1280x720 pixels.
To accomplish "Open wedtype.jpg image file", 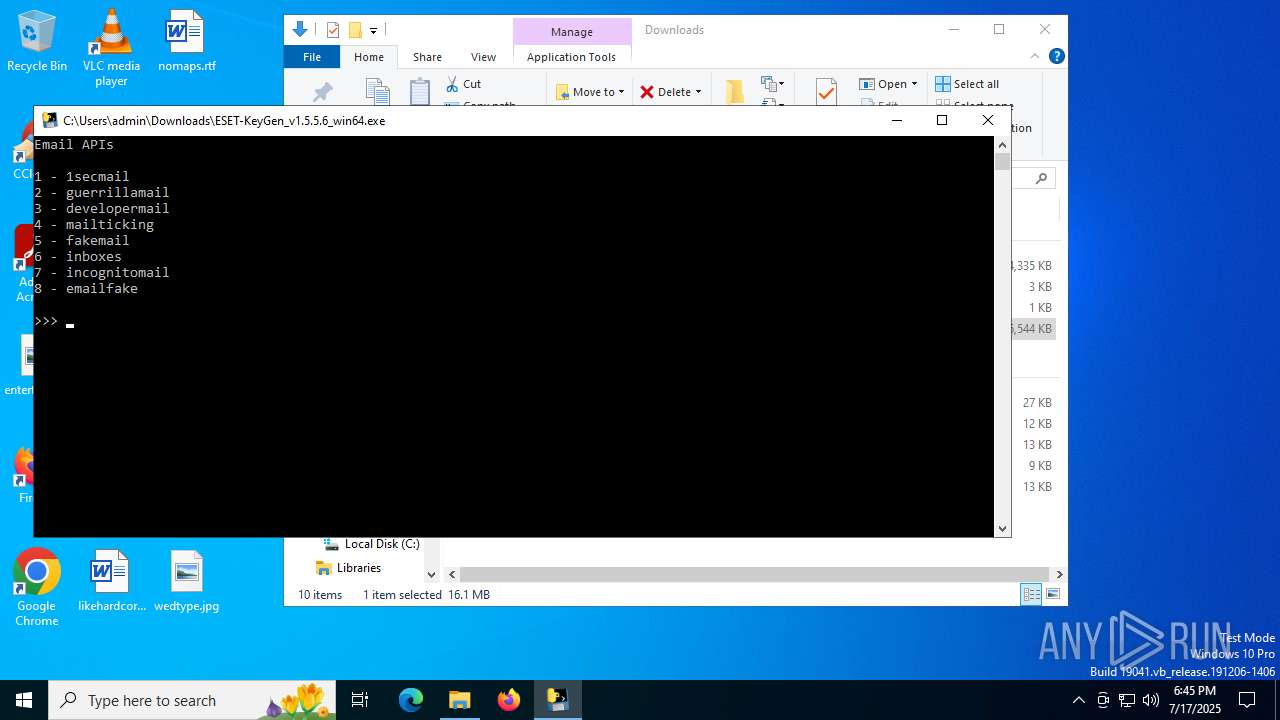I will pos(186,580).
